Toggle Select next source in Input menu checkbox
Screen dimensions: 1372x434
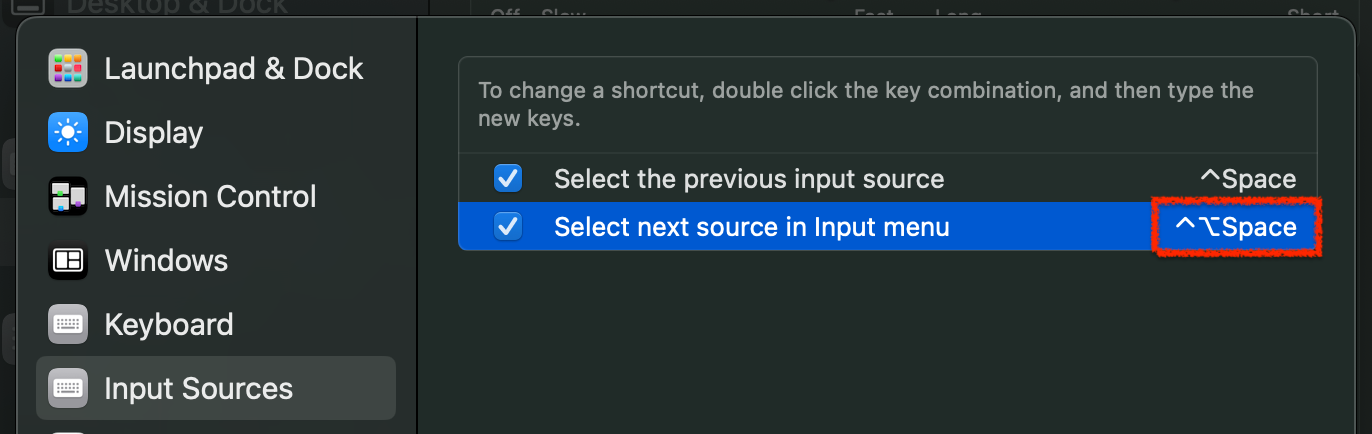click(508, 227)
